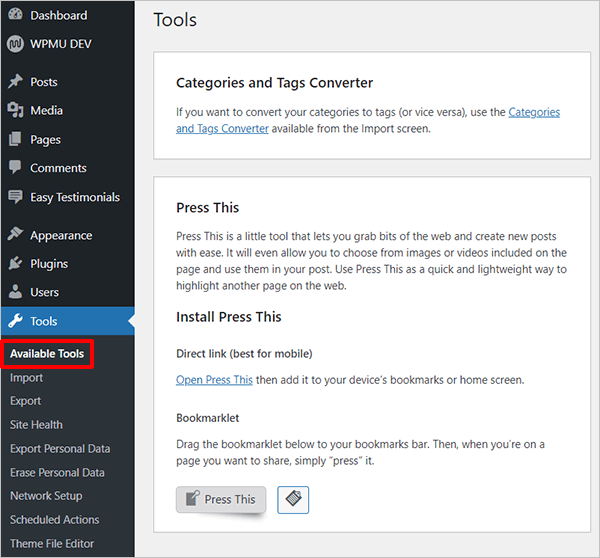Copy bookmarklet code via clipboard icon button
Screen dimensions: 600x558
(293, 499)
